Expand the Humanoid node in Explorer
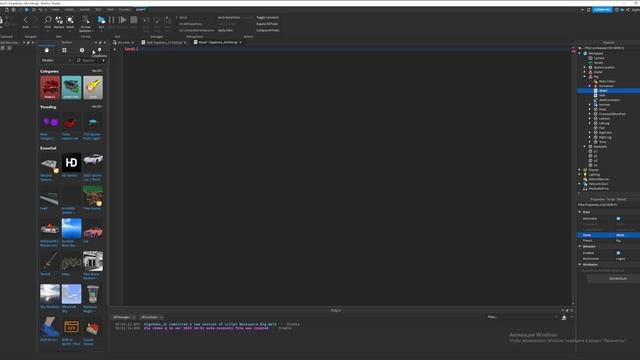Image resolution: width=640 pixels, height=360 pixels. [x=590, y=86]
